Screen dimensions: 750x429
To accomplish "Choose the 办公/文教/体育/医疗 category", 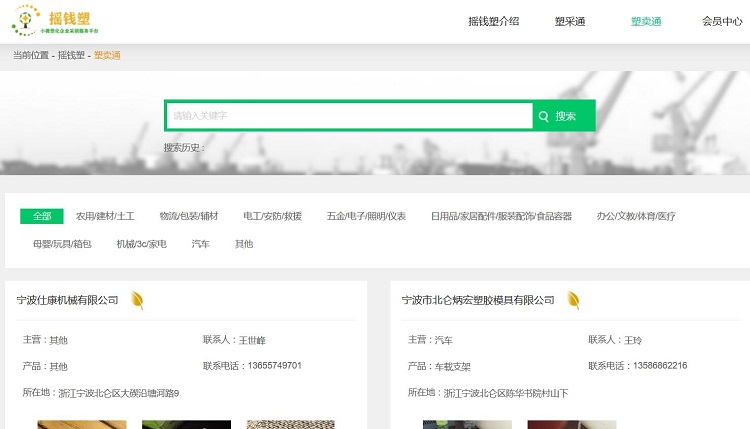I will pyautogui.click(x=636, y=216).
